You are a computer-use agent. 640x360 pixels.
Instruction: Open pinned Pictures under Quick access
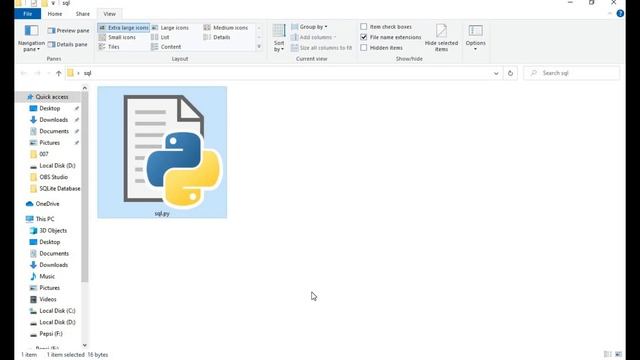coord(49,142)
